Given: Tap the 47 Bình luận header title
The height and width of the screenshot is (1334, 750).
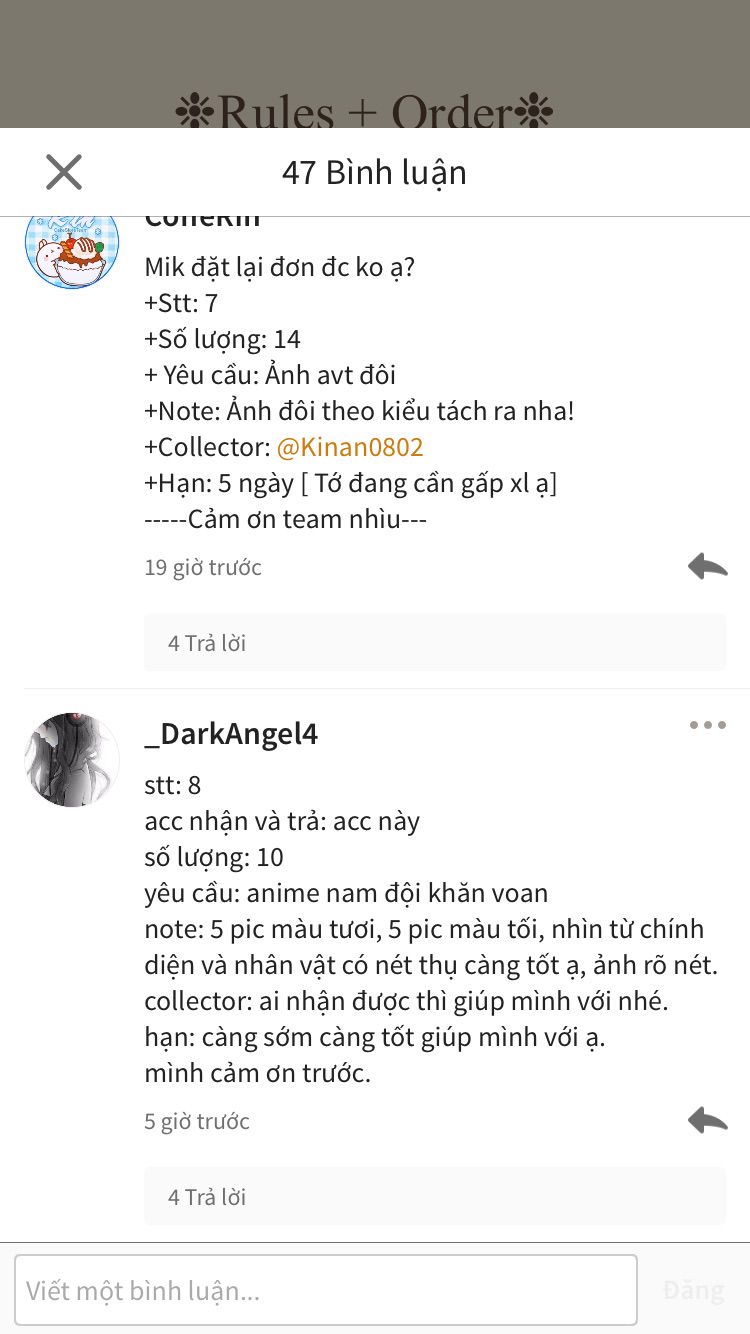Looking at the screenshot, I should tap(374, 173).
